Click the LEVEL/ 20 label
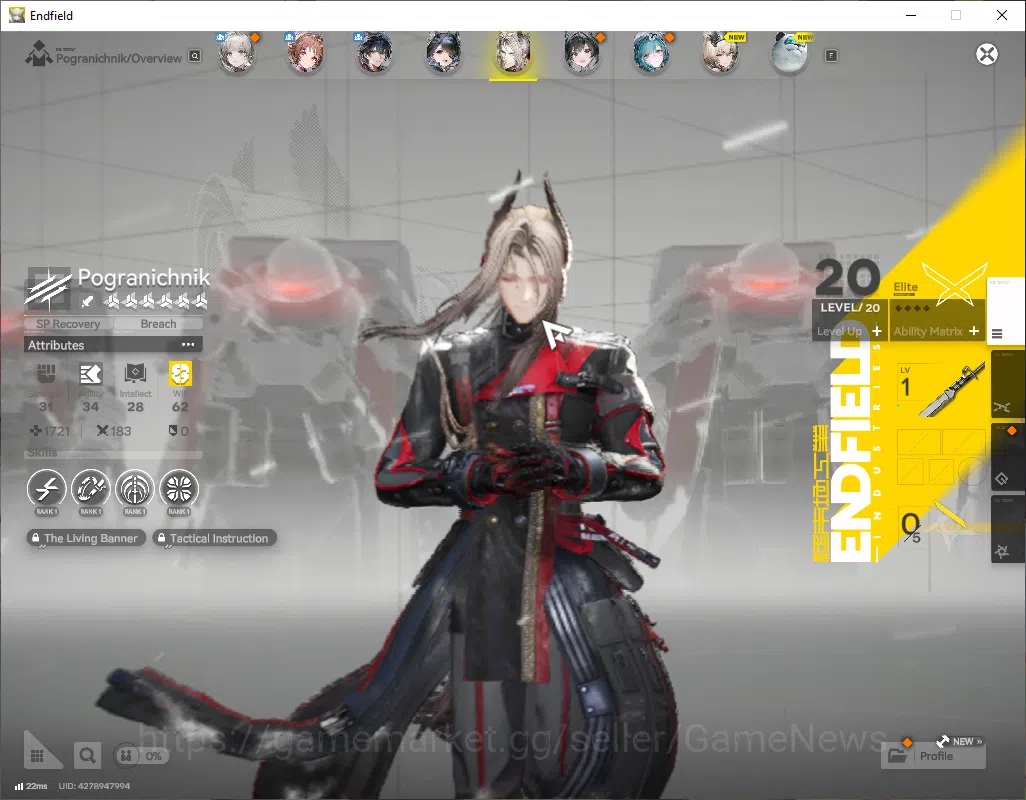The image size is (1026, 800). (849, 307)
